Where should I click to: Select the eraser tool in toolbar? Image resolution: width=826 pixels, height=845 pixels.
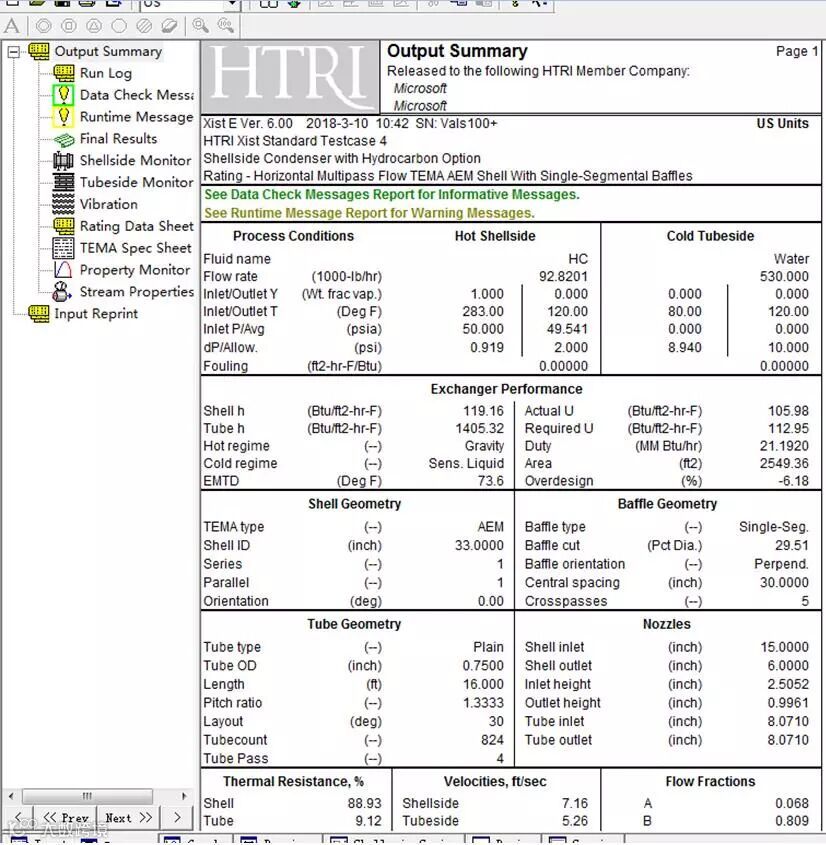point(169,25)
